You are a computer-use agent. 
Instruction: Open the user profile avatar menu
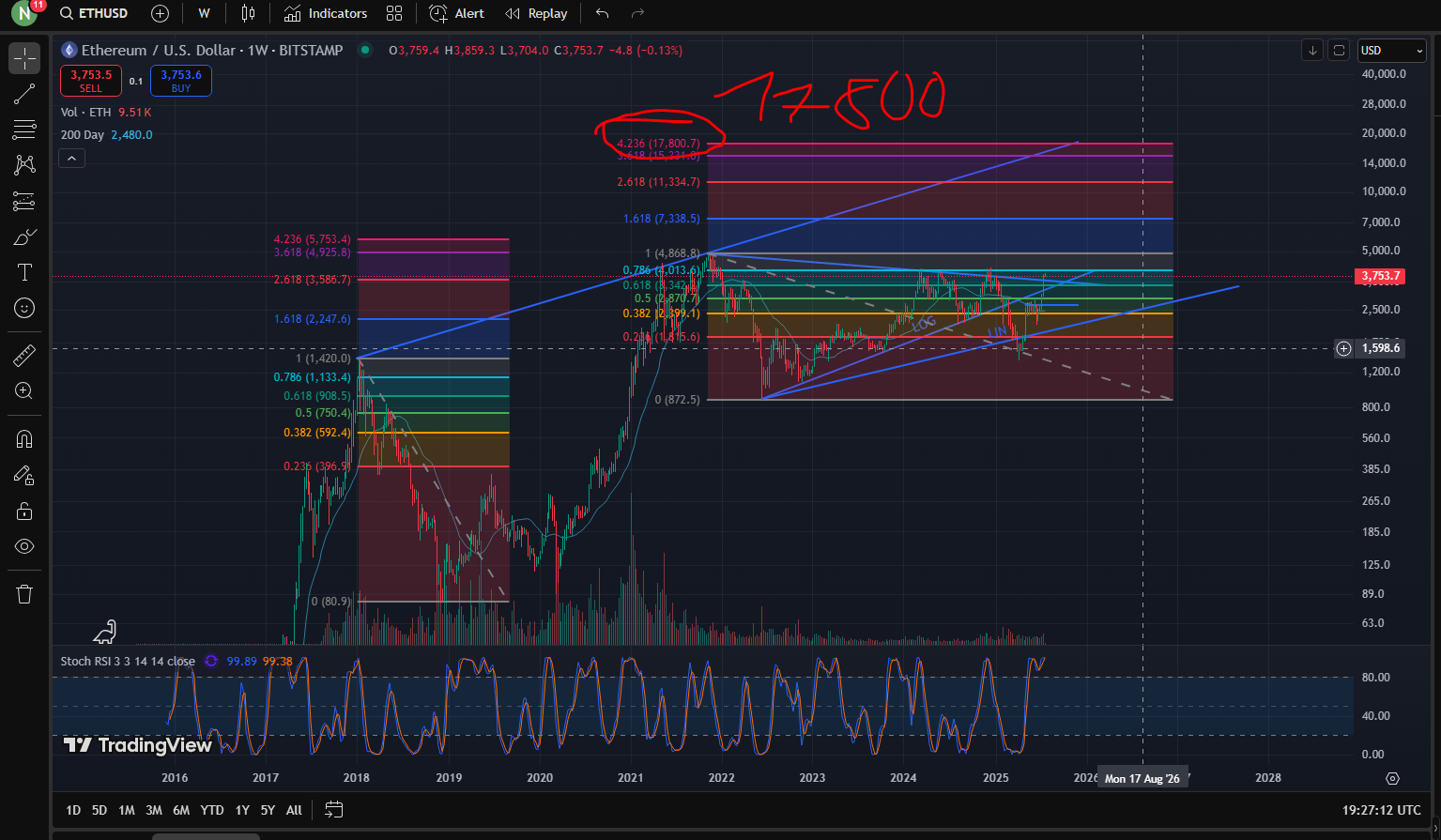tap(24, 14)
